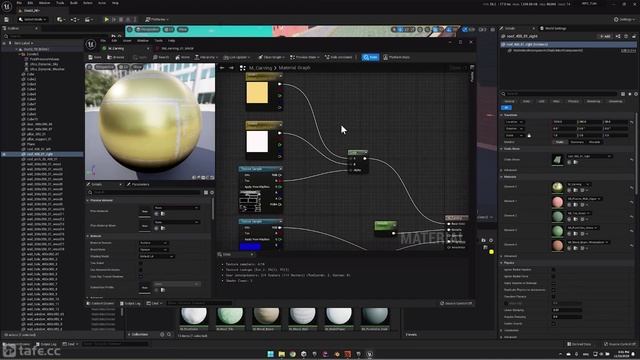Screen dimensions: 640x360
Task: Click M_Carving in the graph breadcrumb
Action: click(x=260, y=68)
